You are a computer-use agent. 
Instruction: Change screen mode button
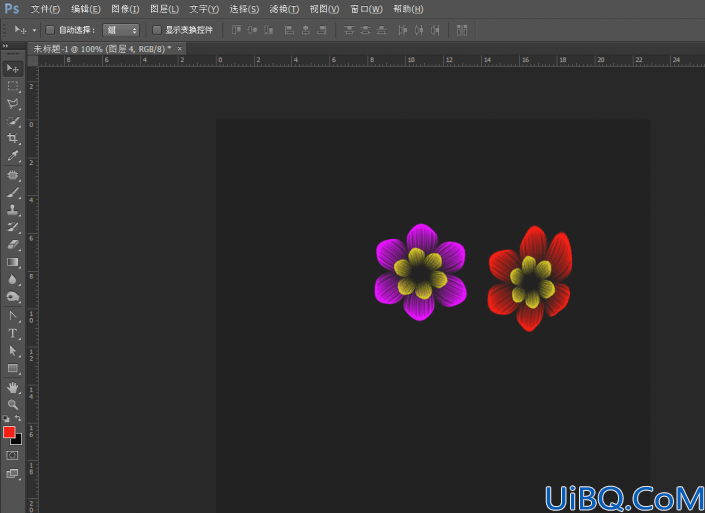13,473
